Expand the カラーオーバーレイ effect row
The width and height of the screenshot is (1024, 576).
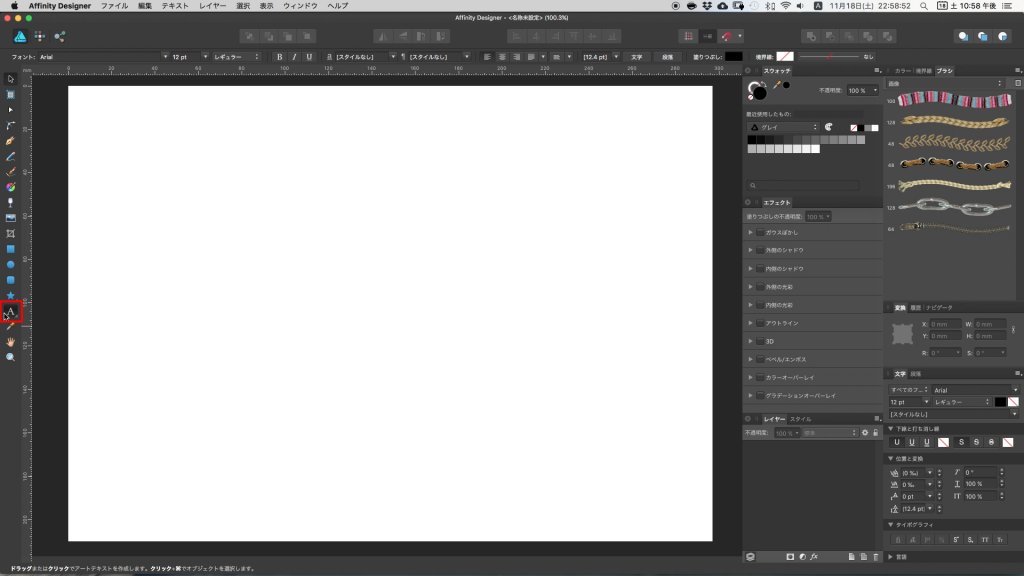(750, 377)
